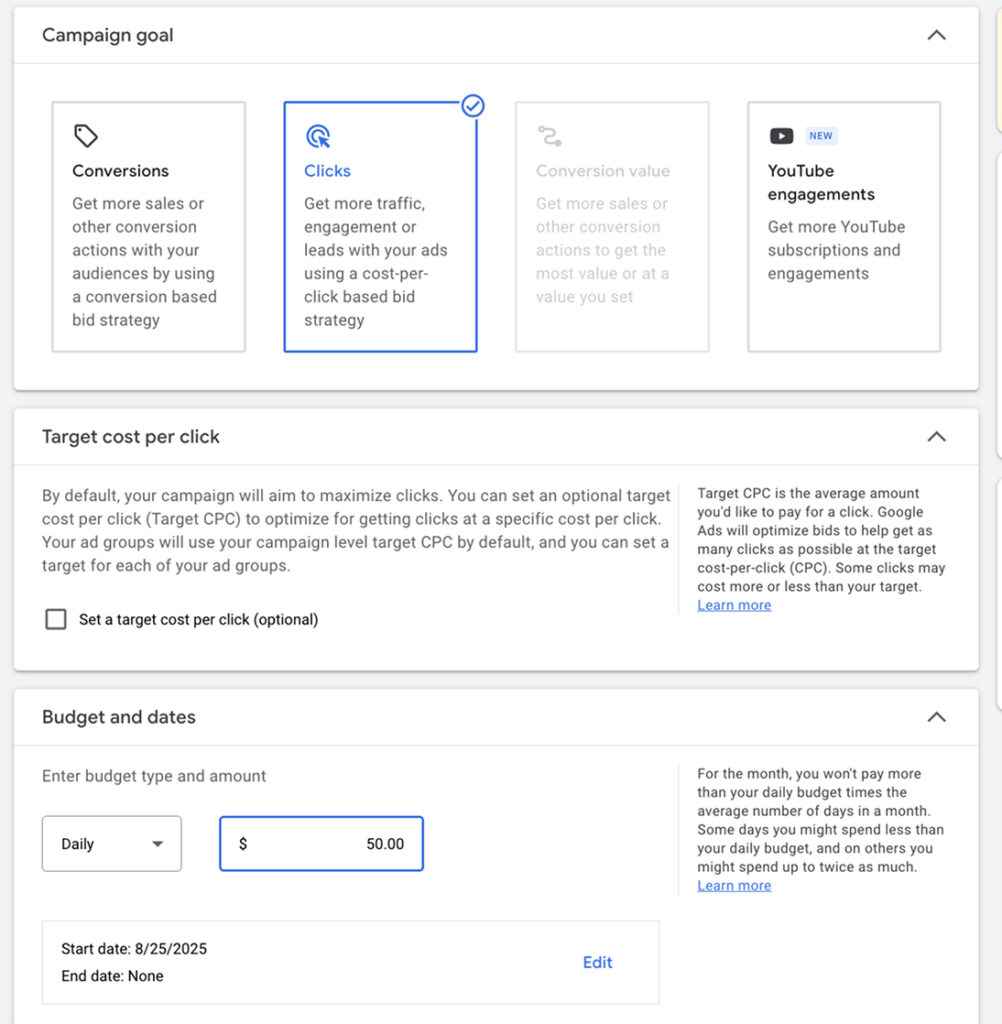1002x1024 pixels.
Task: Open Learn more link about Target CPC
Action: pyautogui.click(x=734, y=605)
